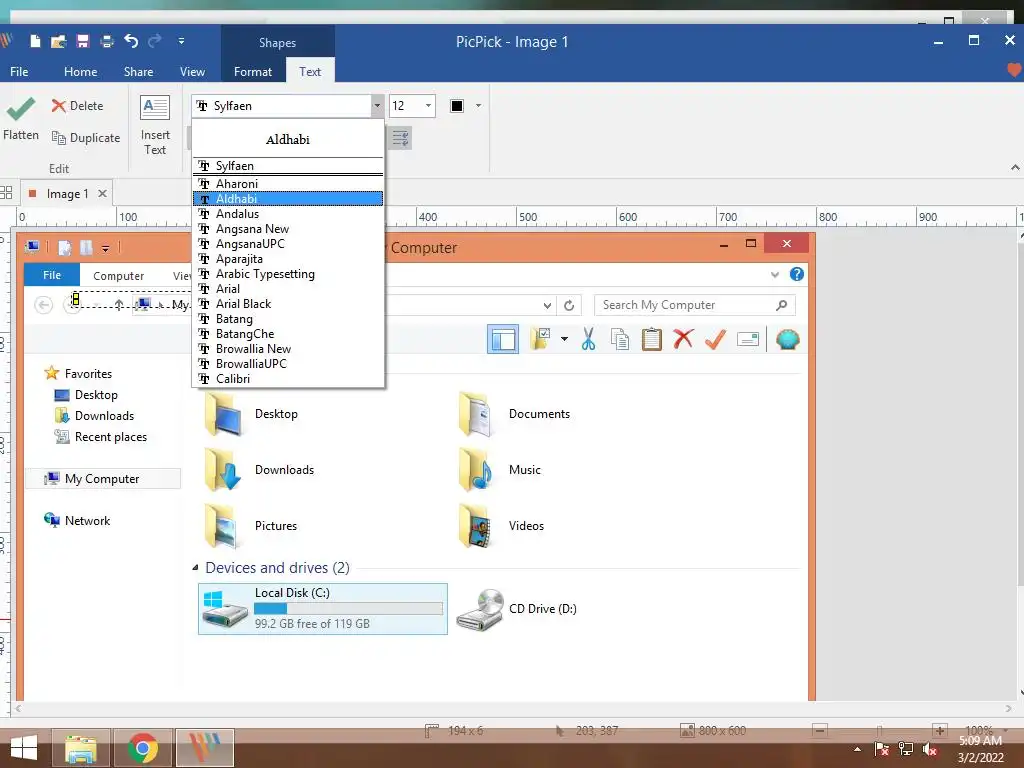Click the network tray icon
This screenshot has width=1024, height=768.
(x=906, y=750)
